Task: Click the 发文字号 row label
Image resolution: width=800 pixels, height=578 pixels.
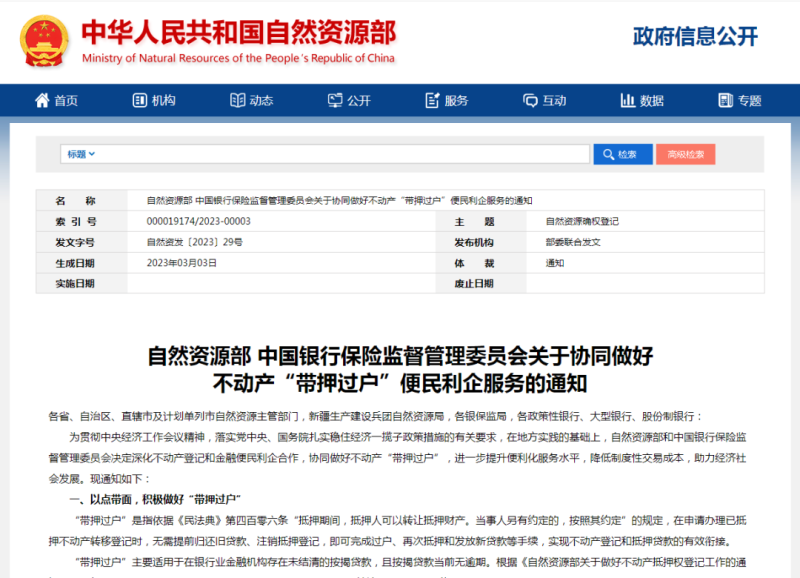Action: [x=75, y=242]
